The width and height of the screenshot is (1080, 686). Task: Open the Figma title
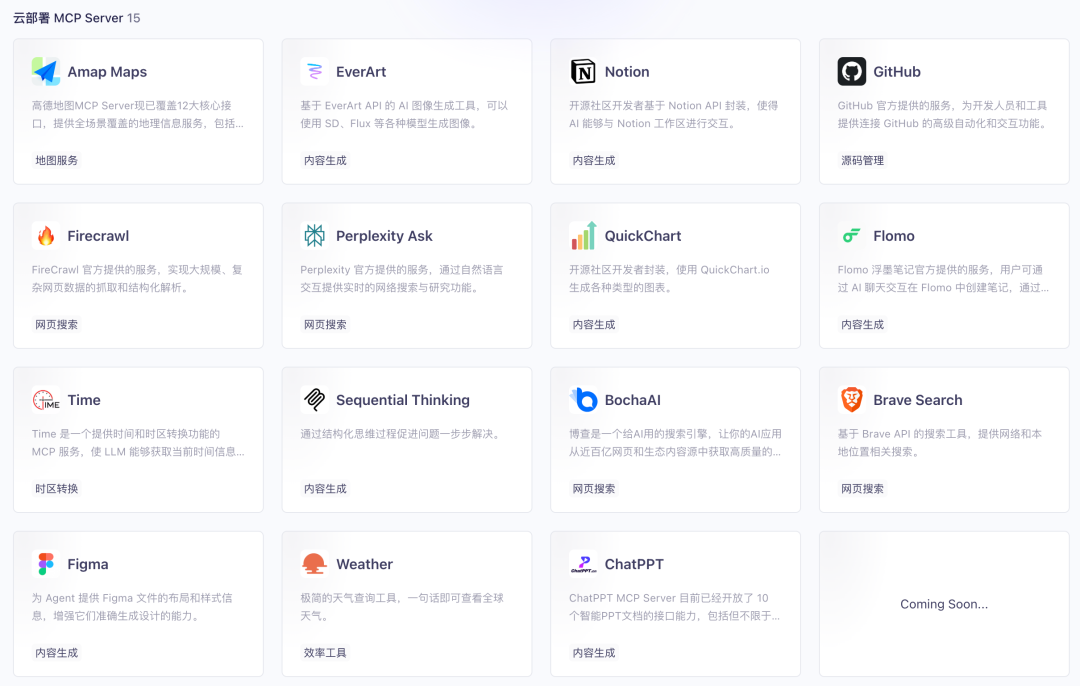(x=87, y=565)
